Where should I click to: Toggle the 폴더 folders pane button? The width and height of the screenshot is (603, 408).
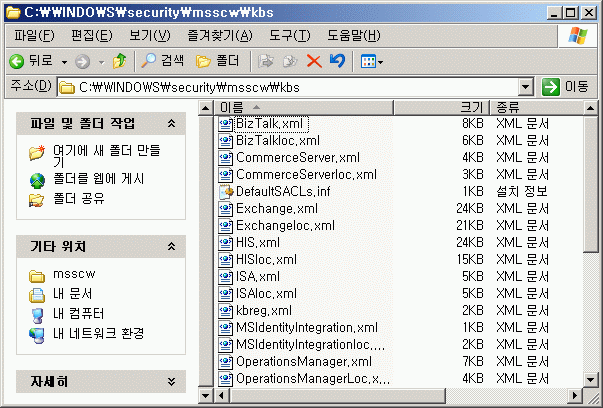click(217, 61)
